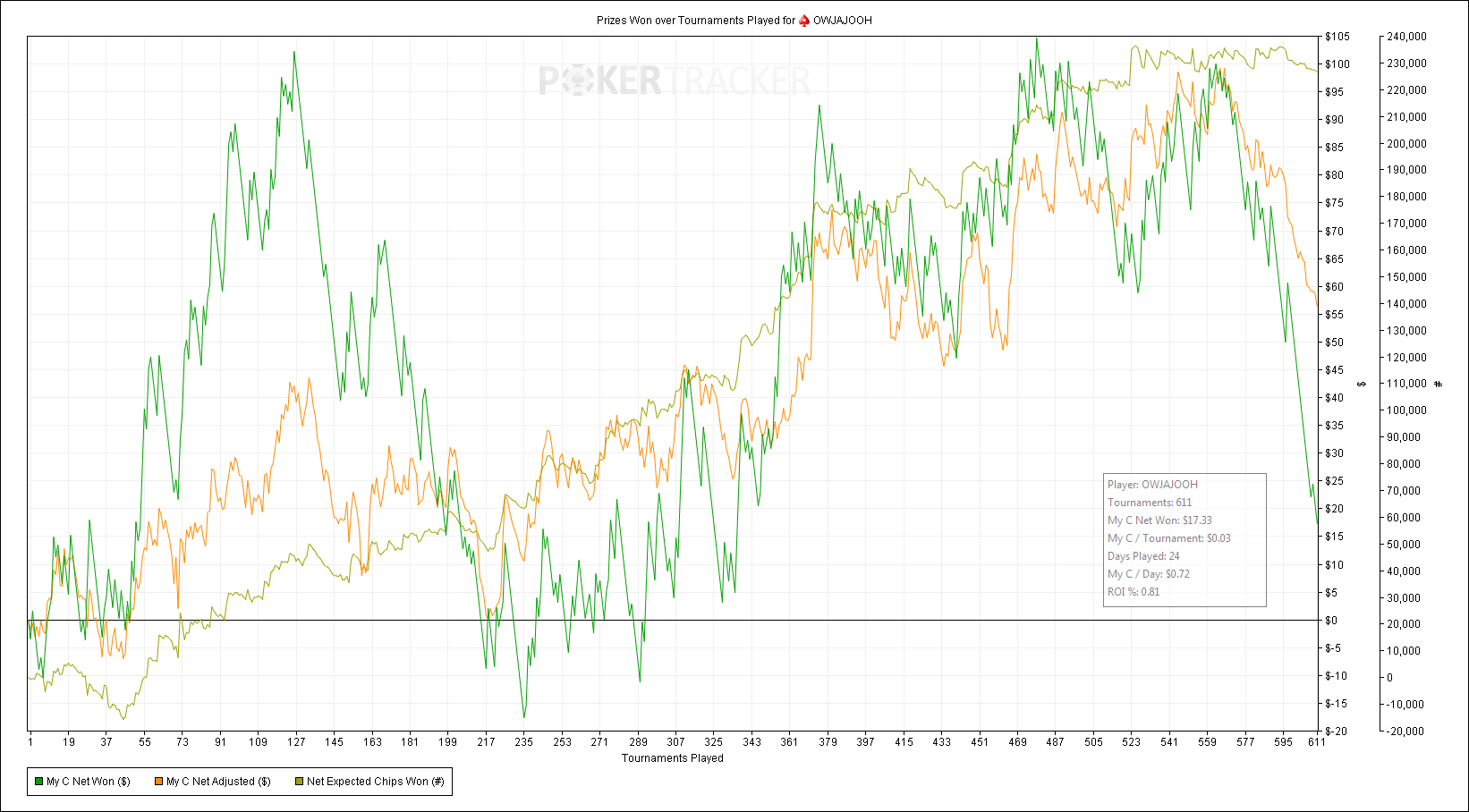The width and height of the screenshot is (1469, 812).
Task: Click the green My C Net Won swatch
Action: click(x=38, y=782)
